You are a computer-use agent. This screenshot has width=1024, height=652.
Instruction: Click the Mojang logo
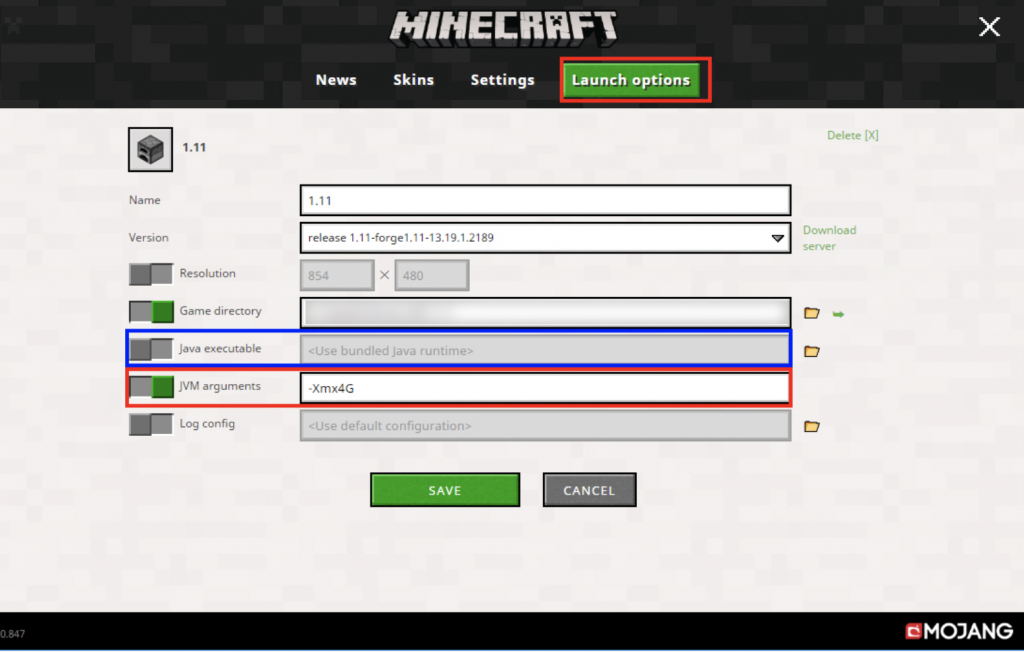[x=959, y=631]
